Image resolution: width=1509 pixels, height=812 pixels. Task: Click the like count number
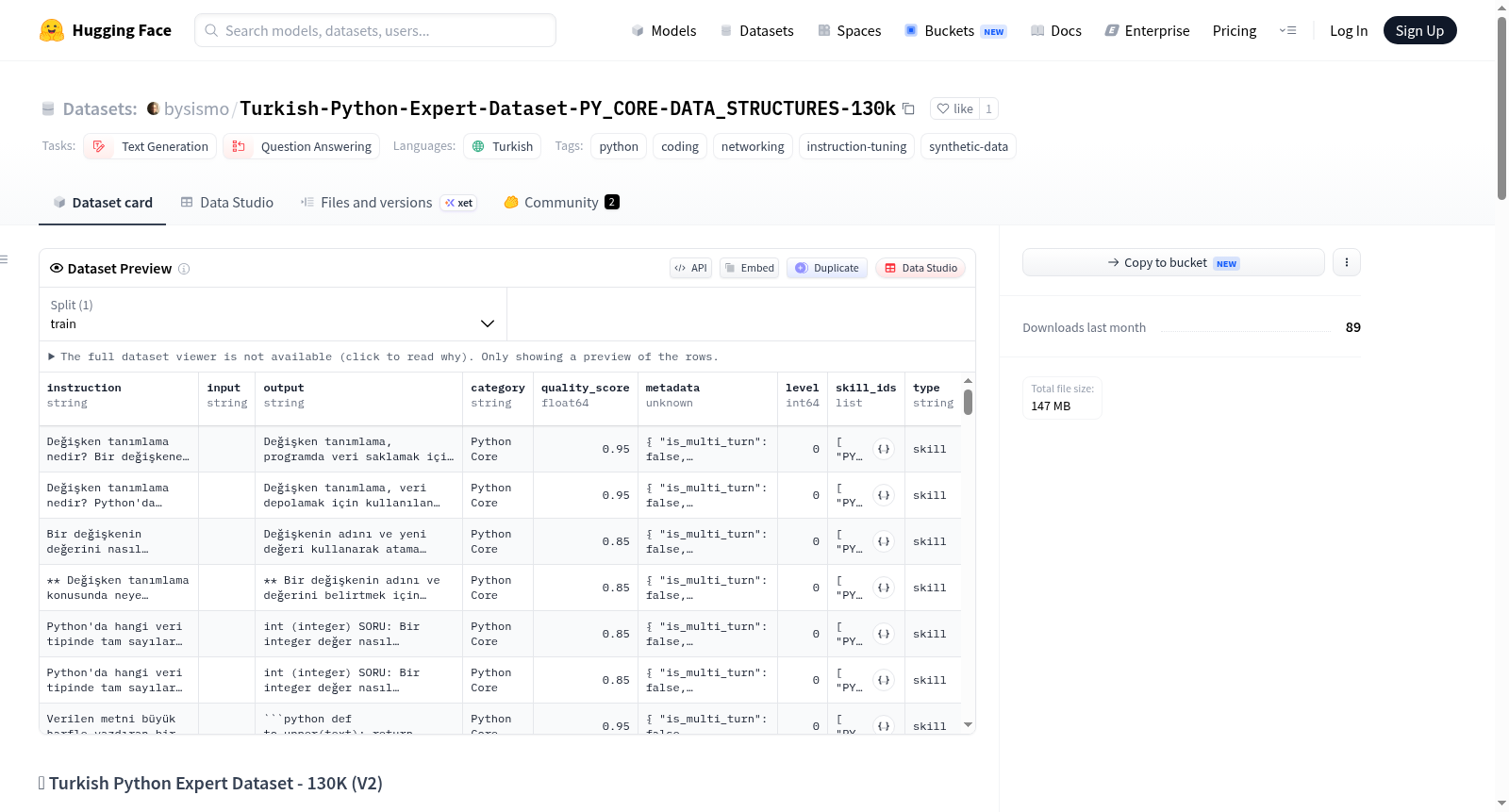pyautogui.click(x=988, y=108)
